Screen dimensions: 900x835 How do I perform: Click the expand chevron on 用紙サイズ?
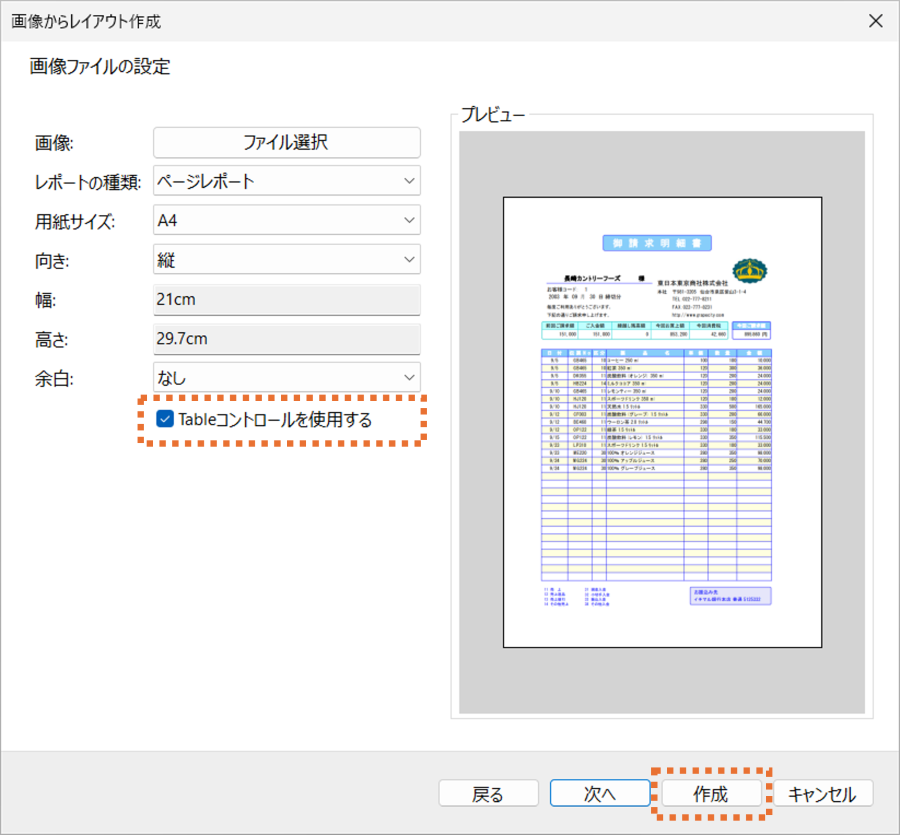pos(410,220)
